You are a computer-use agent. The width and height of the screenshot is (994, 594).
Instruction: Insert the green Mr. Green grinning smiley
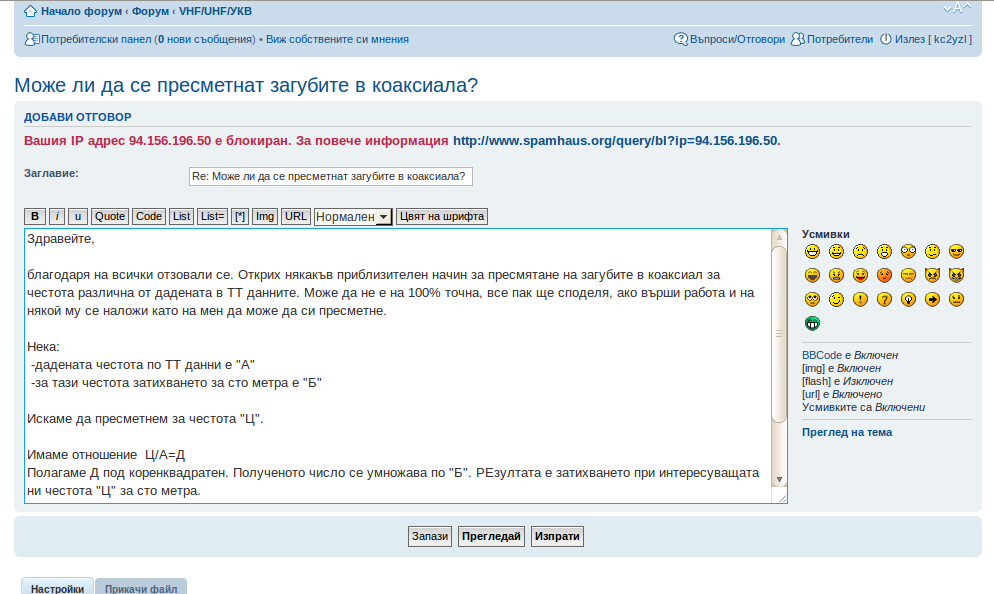(812, 323)
